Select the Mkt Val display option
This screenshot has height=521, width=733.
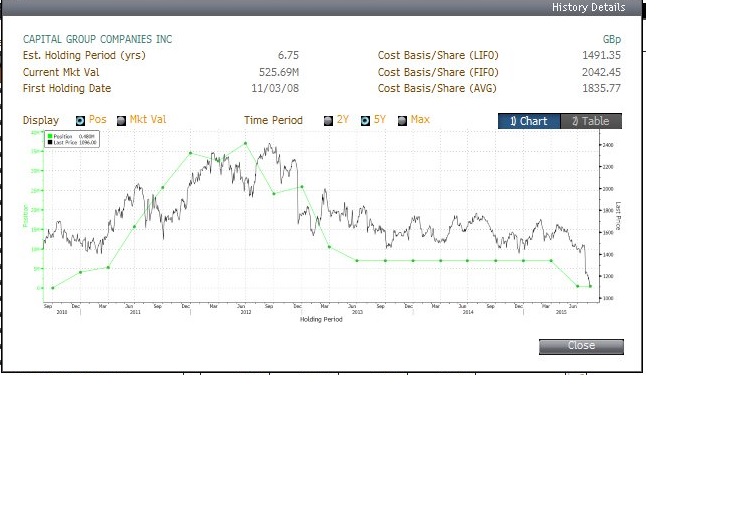[x=122, y=120]
